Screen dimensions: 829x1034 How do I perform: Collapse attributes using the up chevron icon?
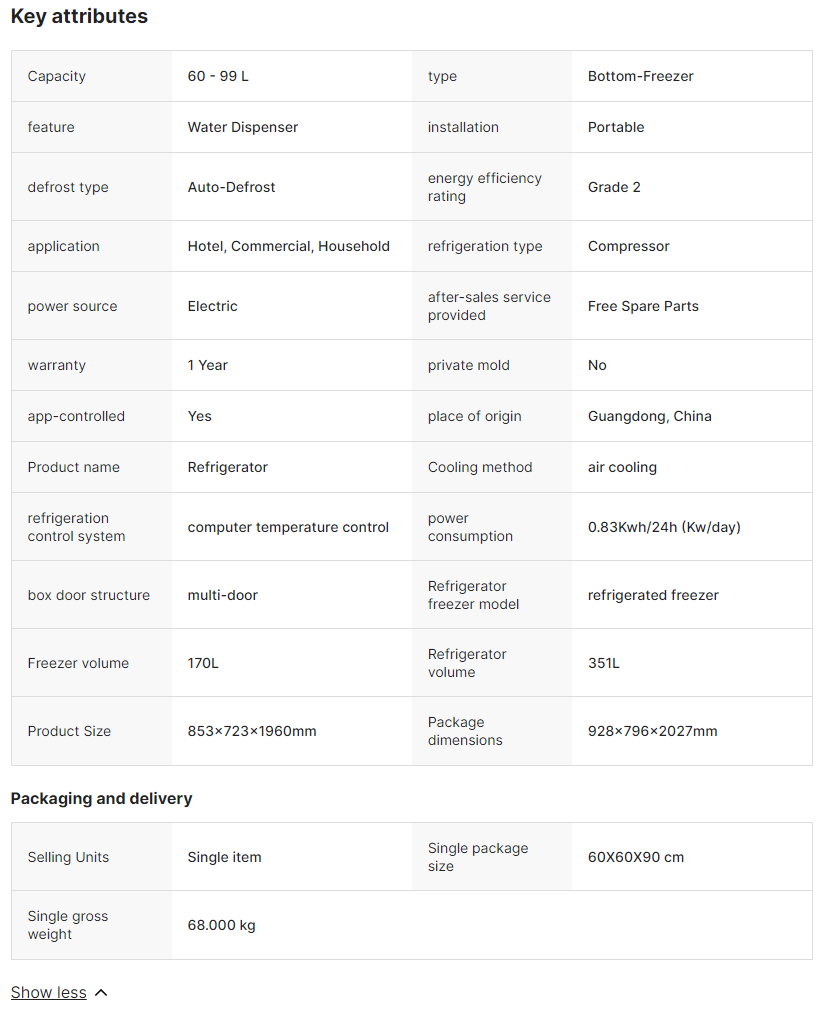101,993
